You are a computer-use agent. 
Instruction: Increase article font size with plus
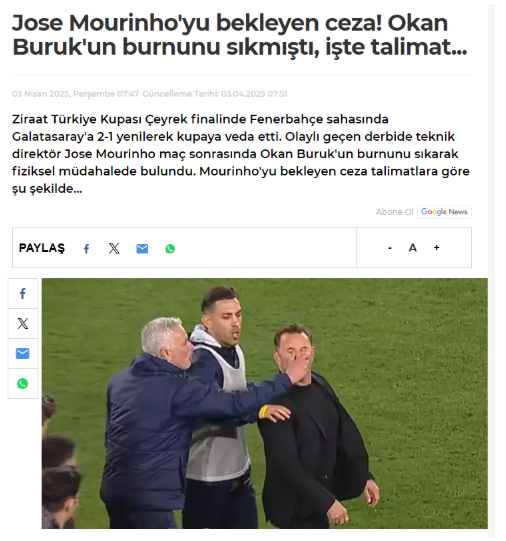click(x=436, y=248)
